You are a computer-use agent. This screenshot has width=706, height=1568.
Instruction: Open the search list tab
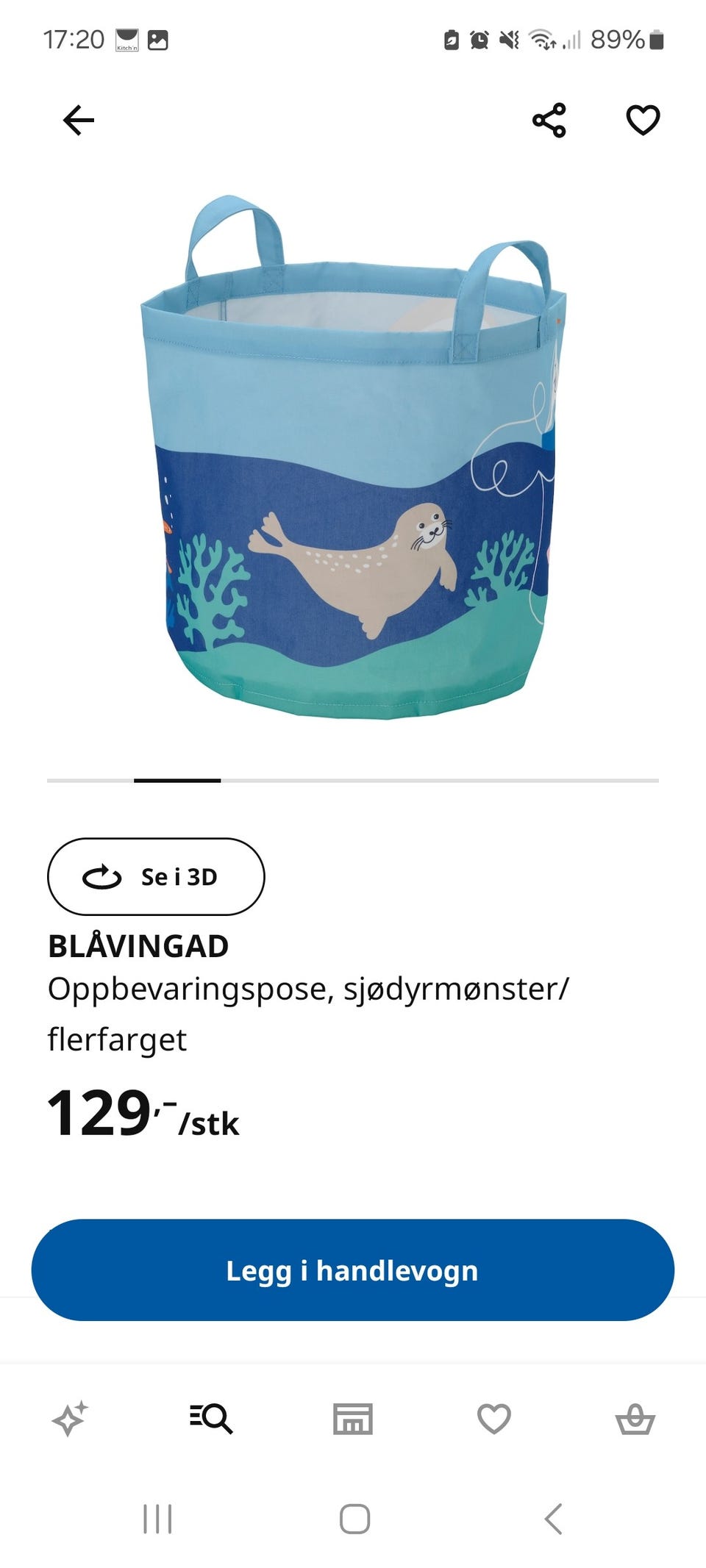[212, 1418]
